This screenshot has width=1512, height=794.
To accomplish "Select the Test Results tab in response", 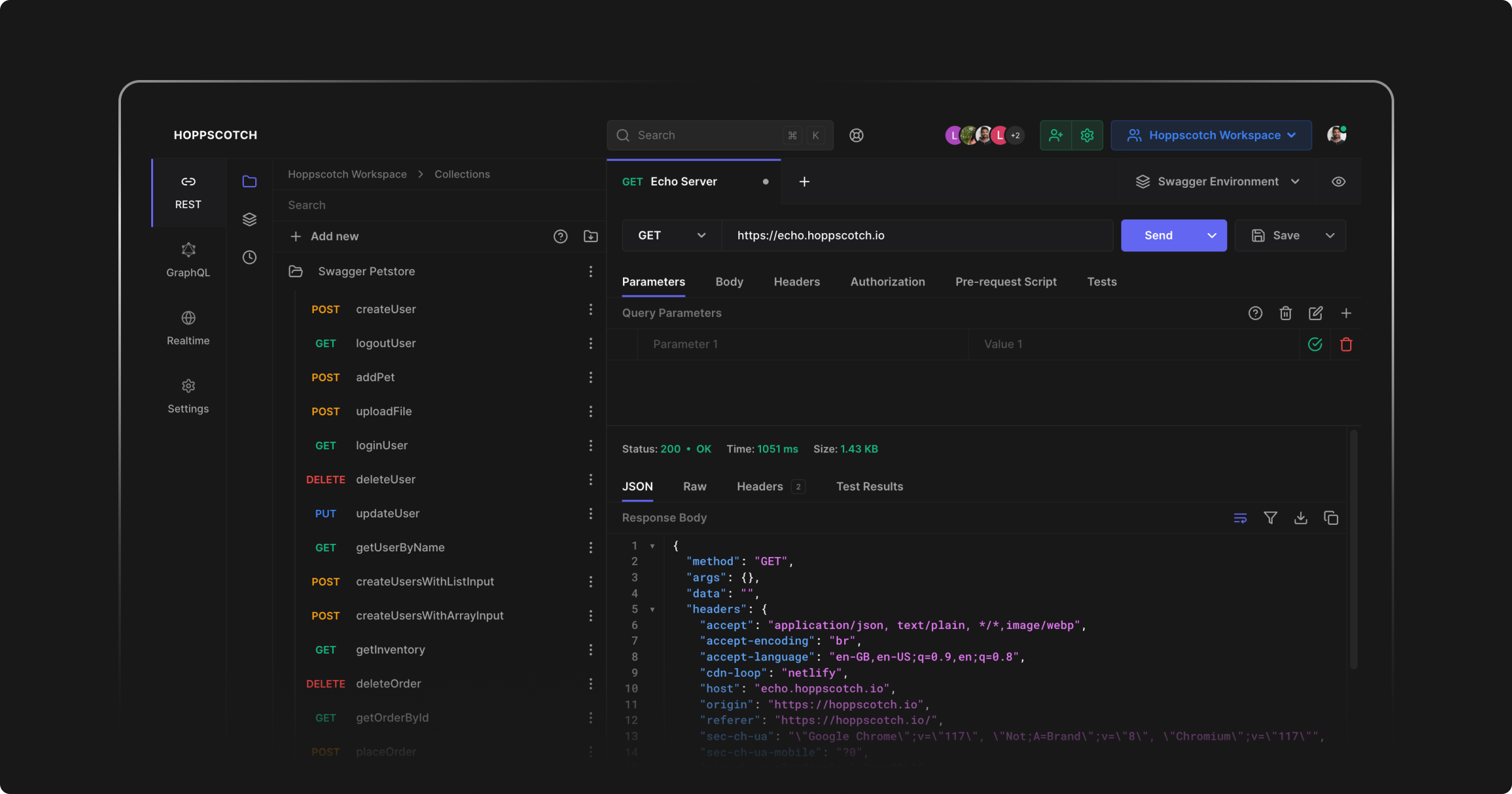I will [x=870, y=486].
